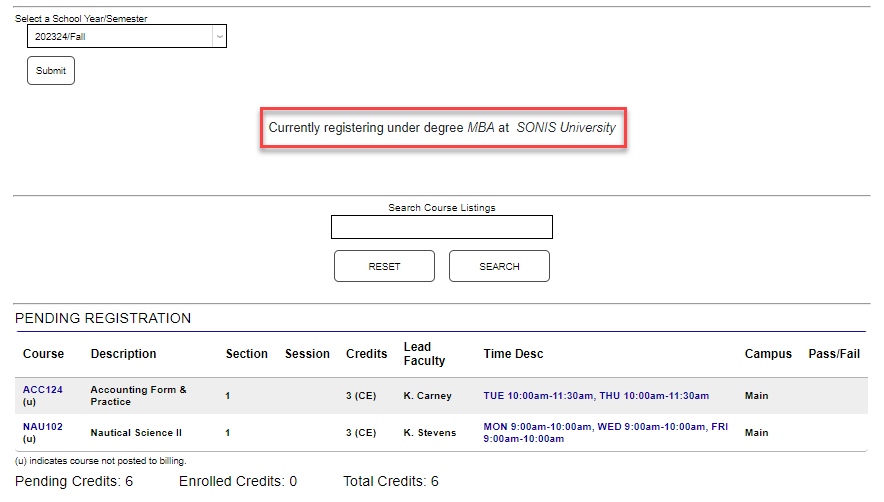Image resolution: width=884 pixels, height=502 pixels.
Task: Click the Course column header
Action: [x=43, y=354]
